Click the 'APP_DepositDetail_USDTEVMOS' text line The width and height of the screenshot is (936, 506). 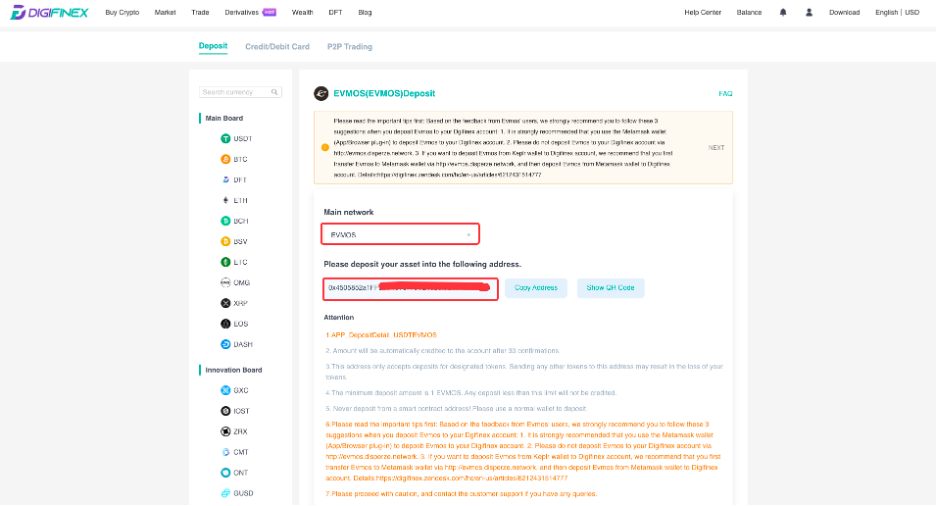point(381,335)
